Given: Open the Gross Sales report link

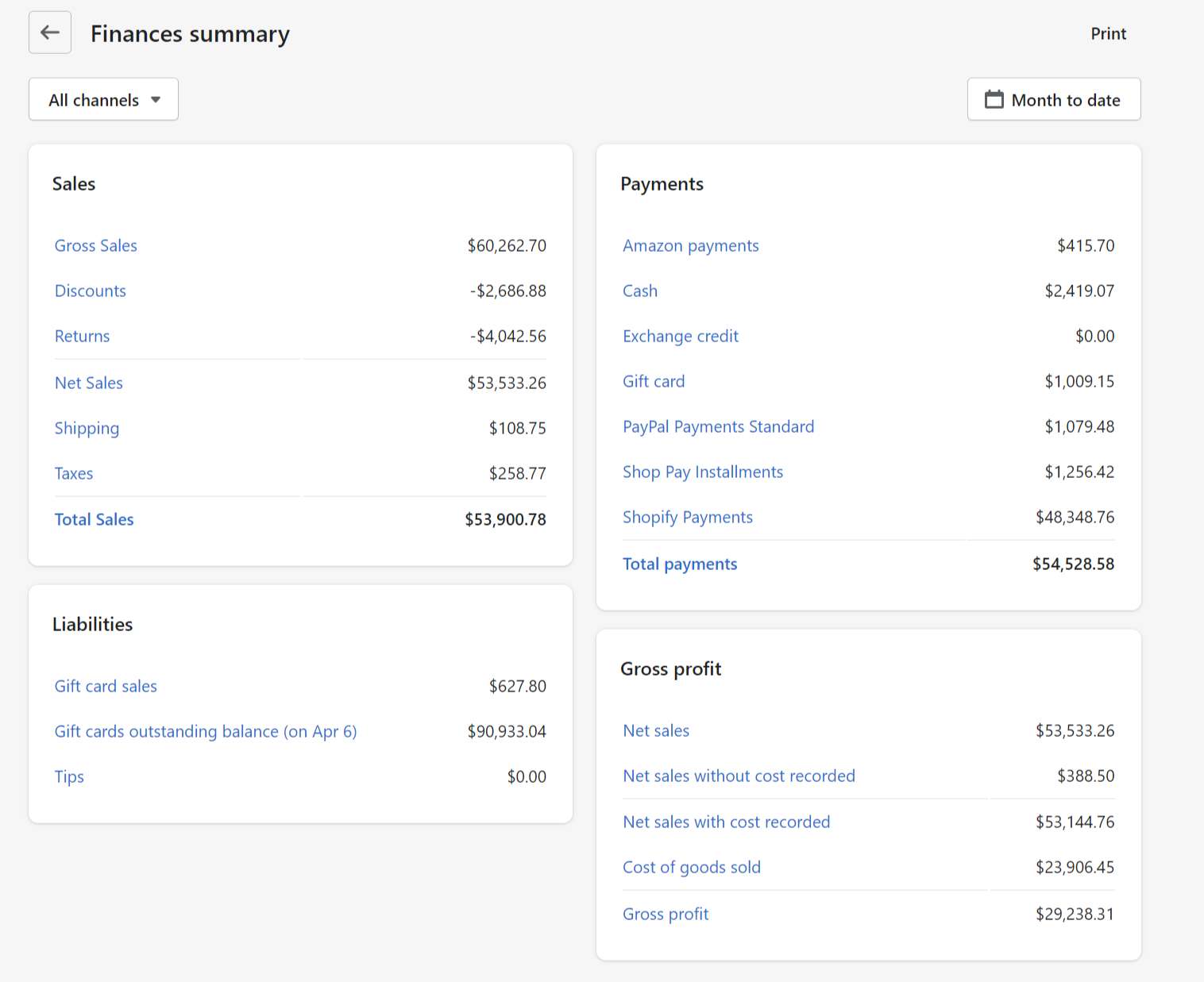Looking at the screenshot, I should tap(96, 245).
